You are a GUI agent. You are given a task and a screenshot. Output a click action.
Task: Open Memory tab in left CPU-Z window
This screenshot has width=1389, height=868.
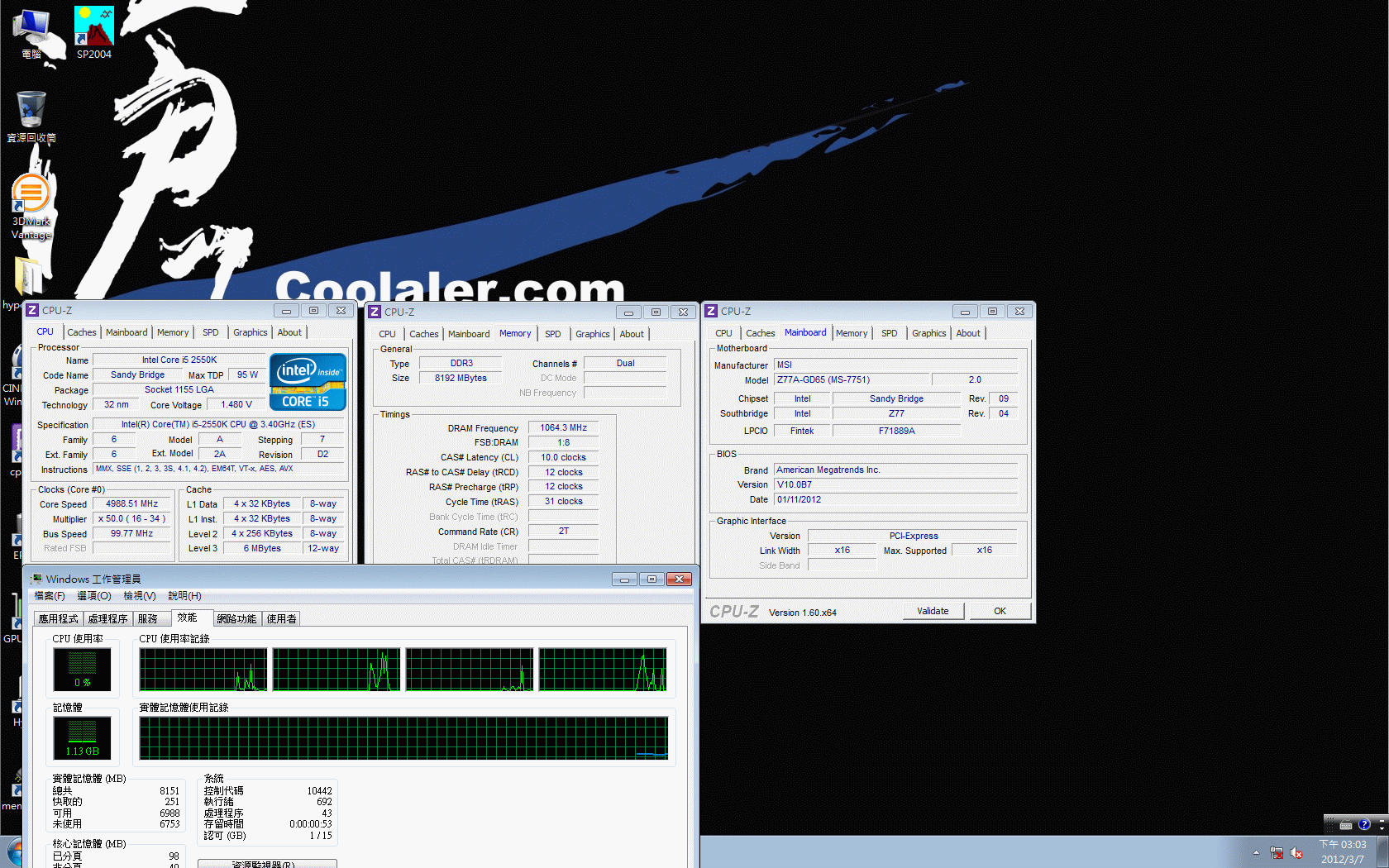tap(173, 332)
